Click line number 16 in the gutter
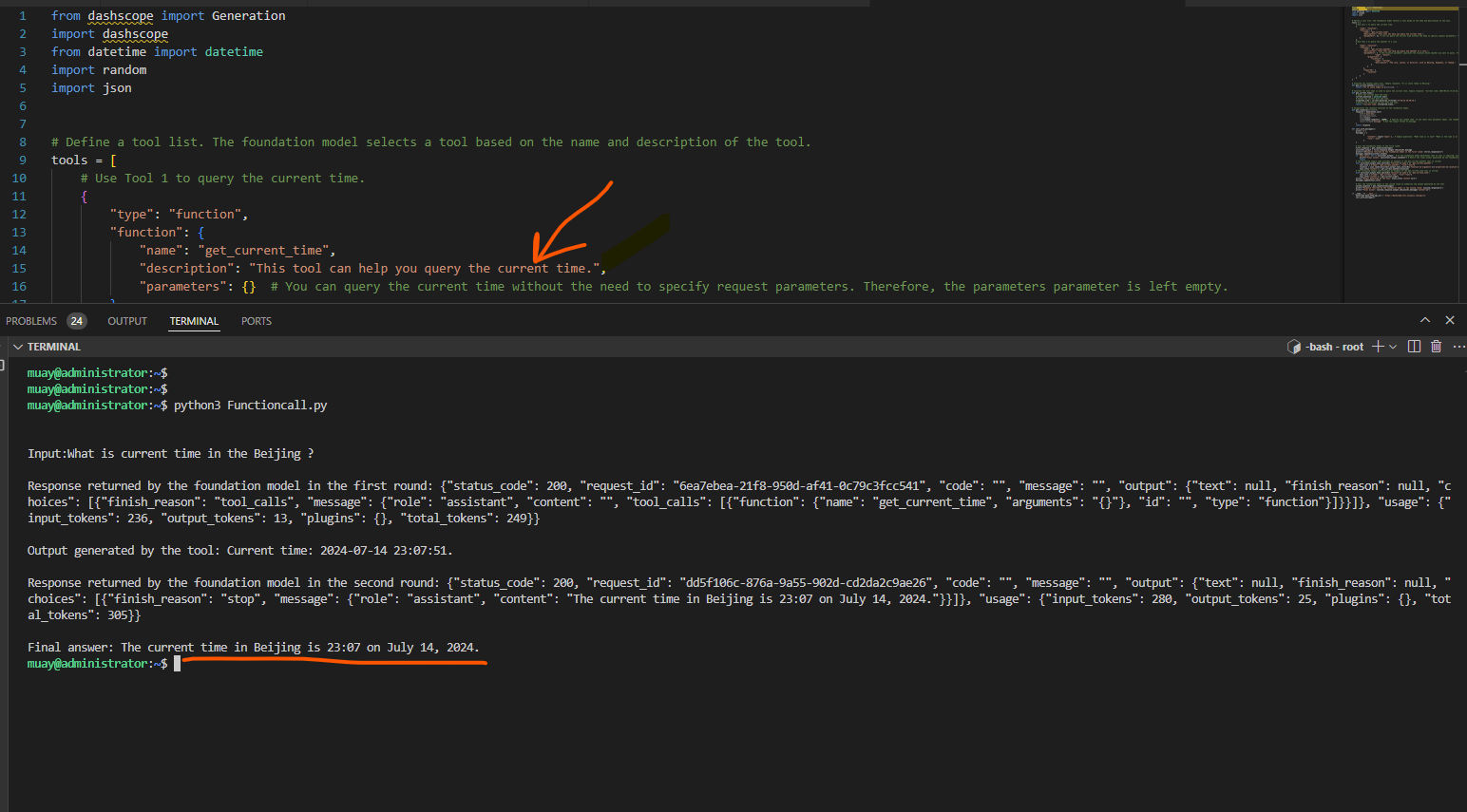Viewport: 1467px width, 812px height. (x=19, y=287)
